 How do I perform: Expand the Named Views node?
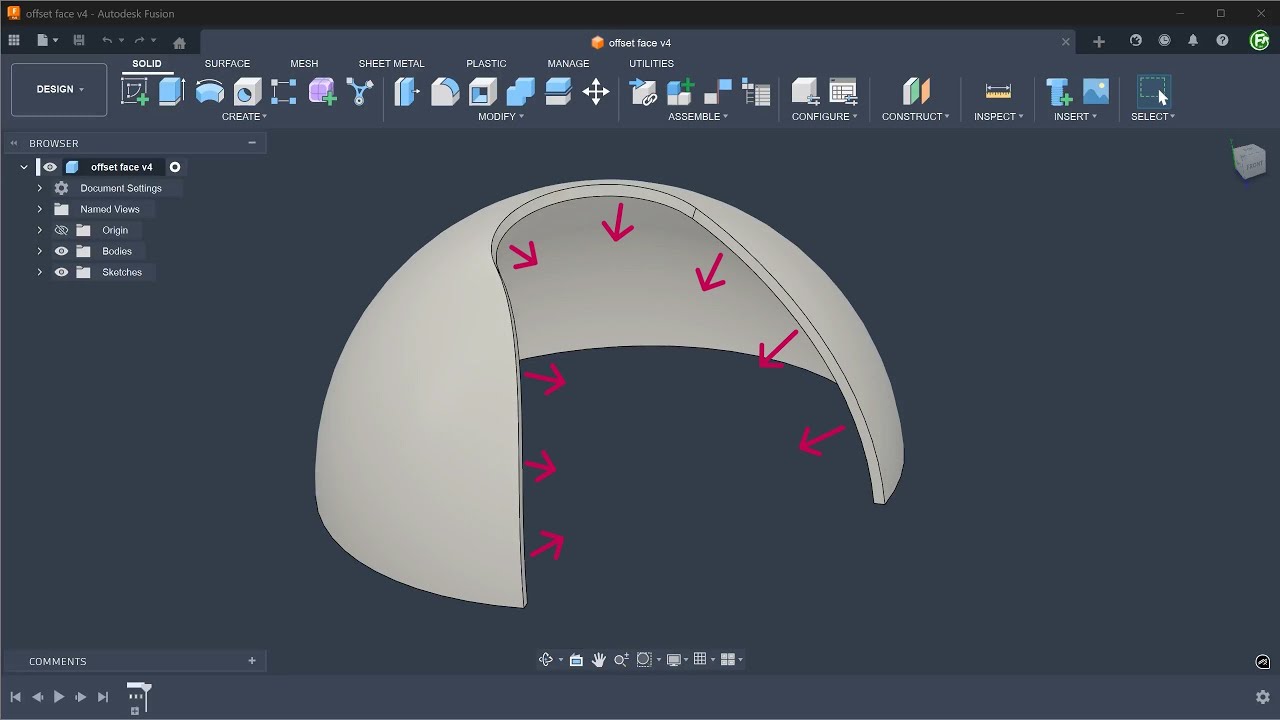click(x=40, y=209)
